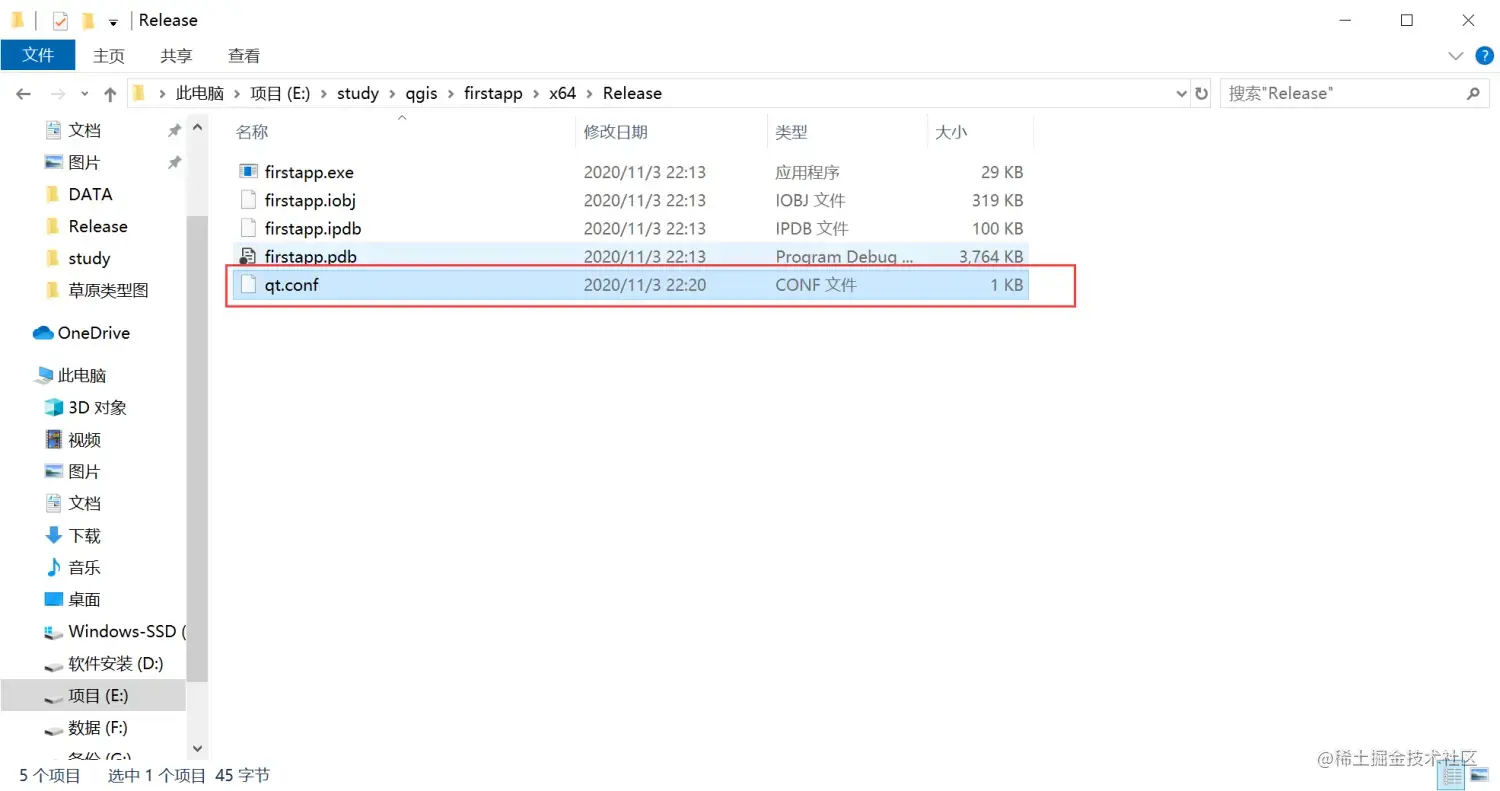Viewport: 1500px width, 791px height.
Task: Open 草原类型图 folder in sidebar
Action: point(108,290)
